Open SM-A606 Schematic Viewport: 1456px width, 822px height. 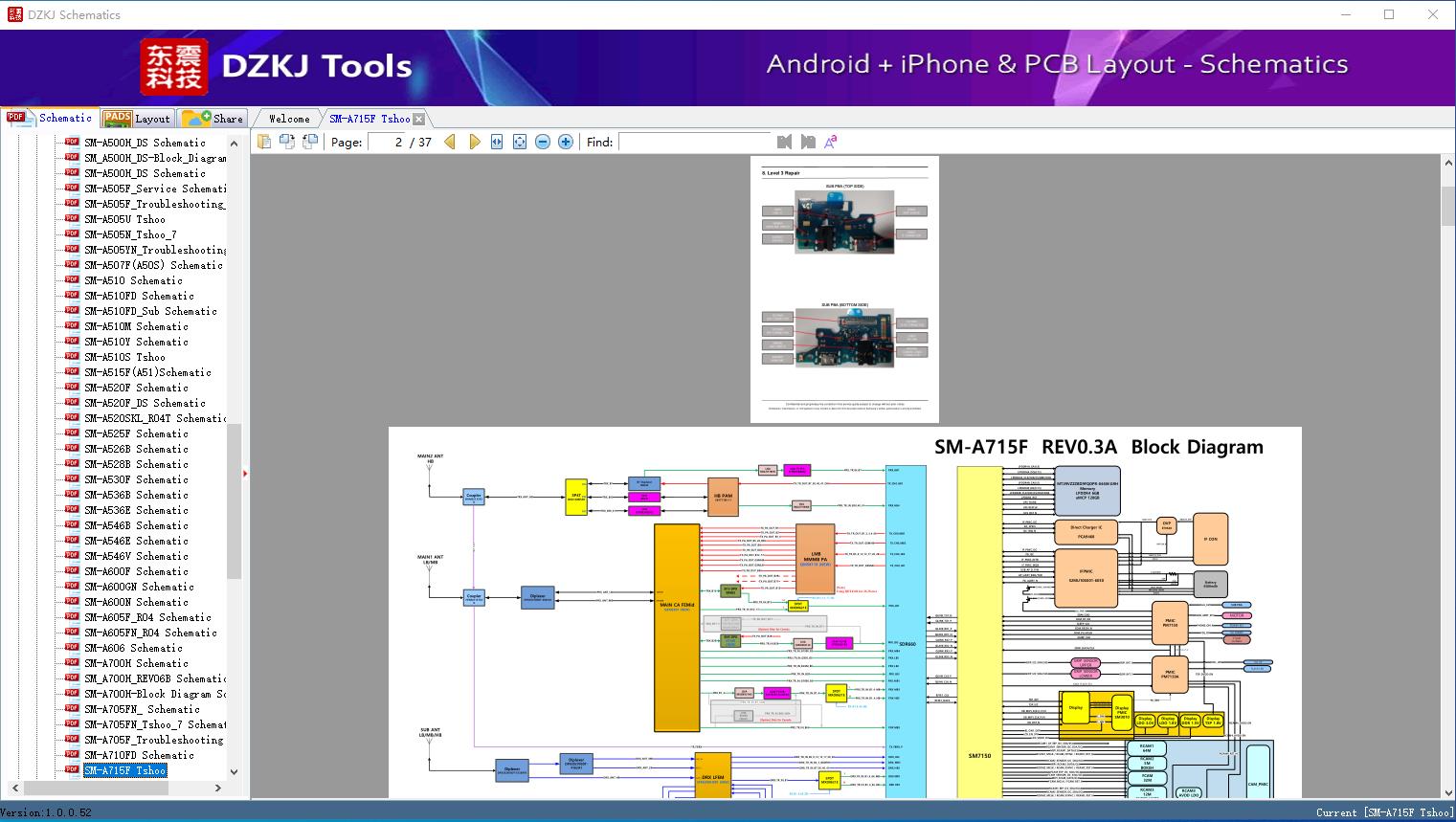(x=133, y=648)
